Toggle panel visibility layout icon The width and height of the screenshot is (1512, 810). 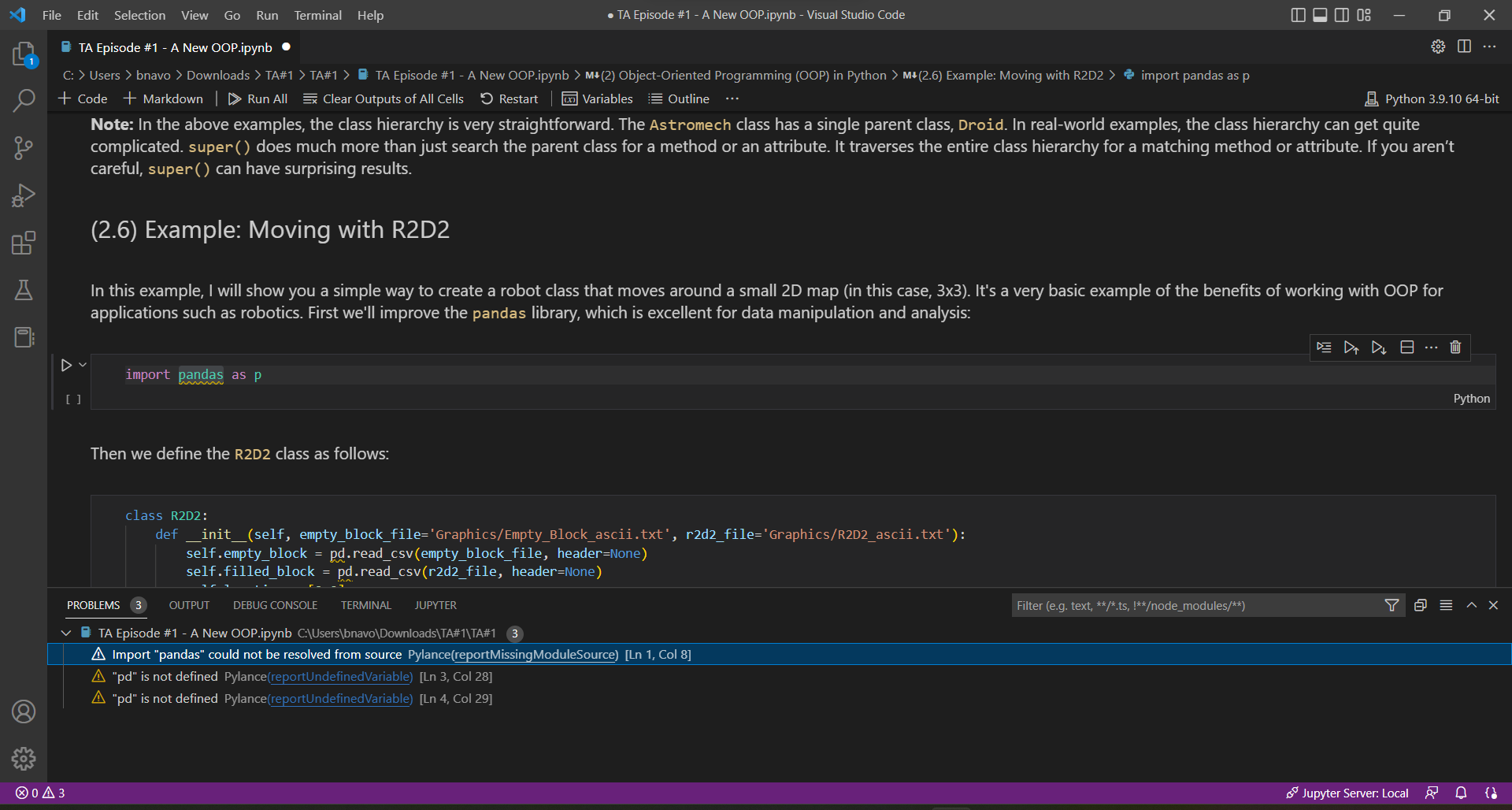point(1320,15)
